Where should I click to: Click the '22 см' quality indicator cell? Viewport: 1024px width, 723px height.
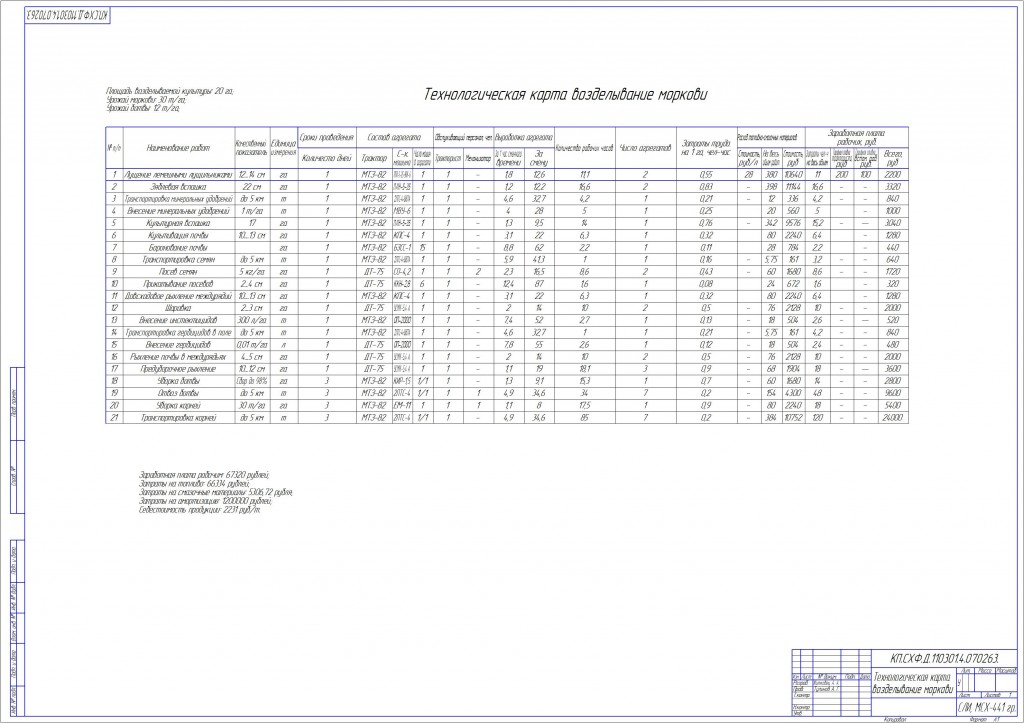(x=251, y=187)
